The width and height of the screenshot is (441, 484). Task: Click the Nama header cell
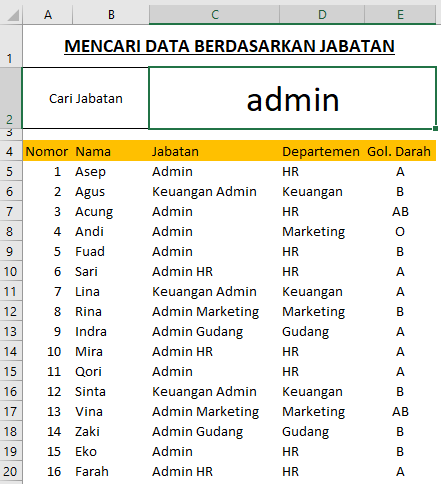tap(111, 151)
